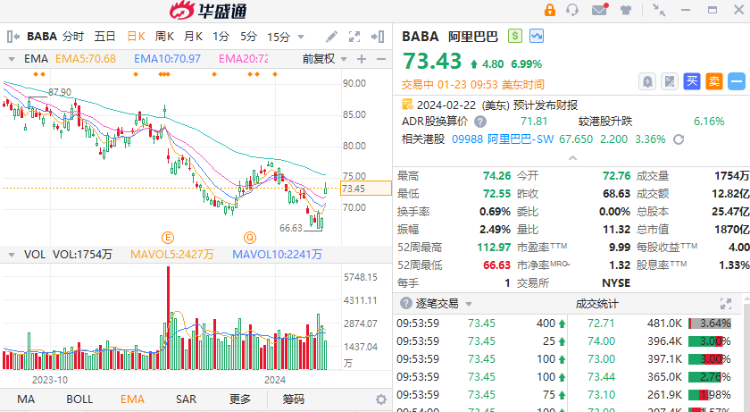Click the earnings calendar icon
Viewport: 750px width, 412px height.
[407, 104]
